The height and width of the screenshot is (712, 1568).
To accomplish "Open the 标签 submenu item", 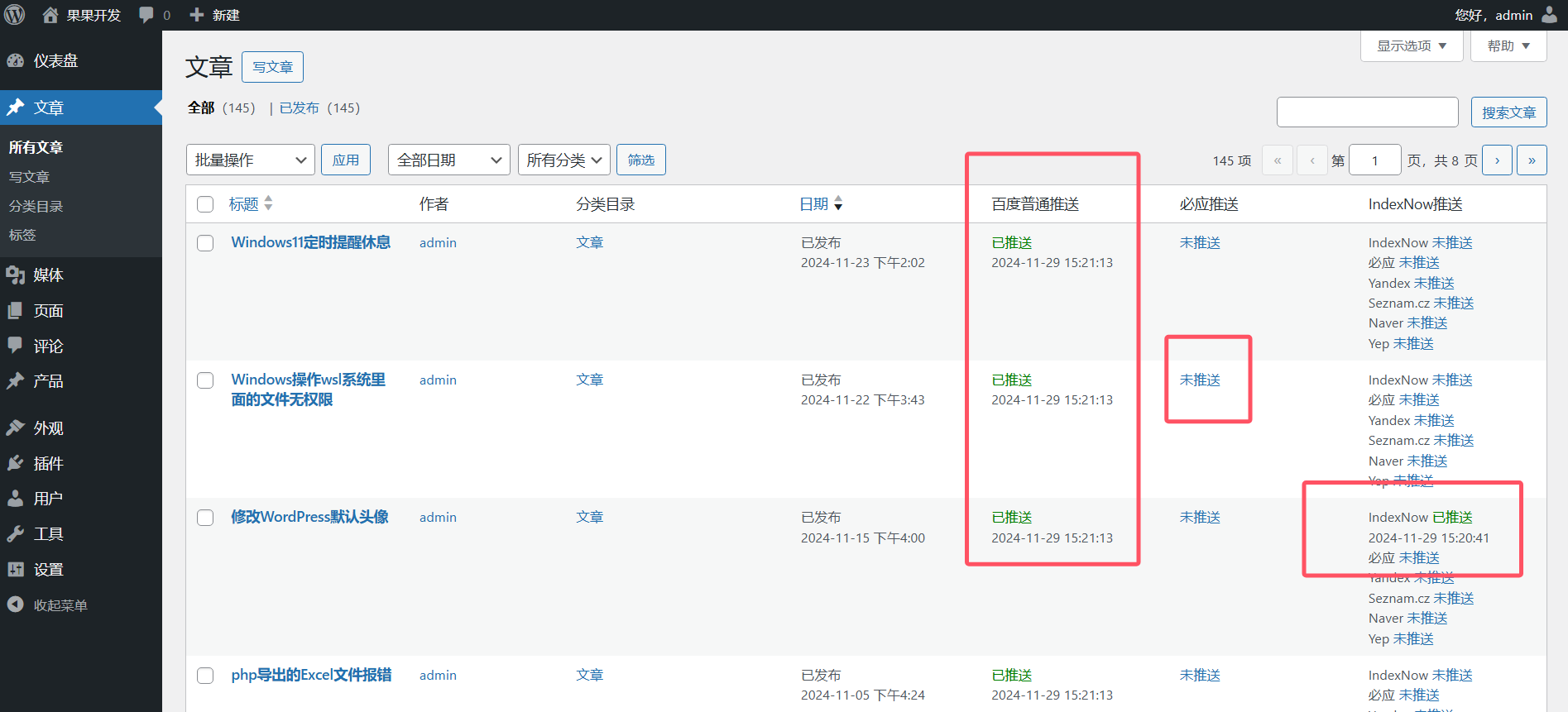I will tap(22, 235).
